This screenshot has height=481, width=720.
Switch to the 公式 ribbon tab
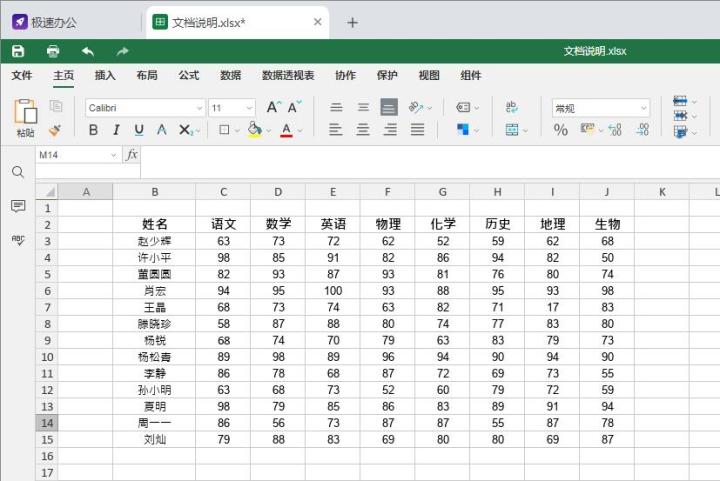point(189,75)
